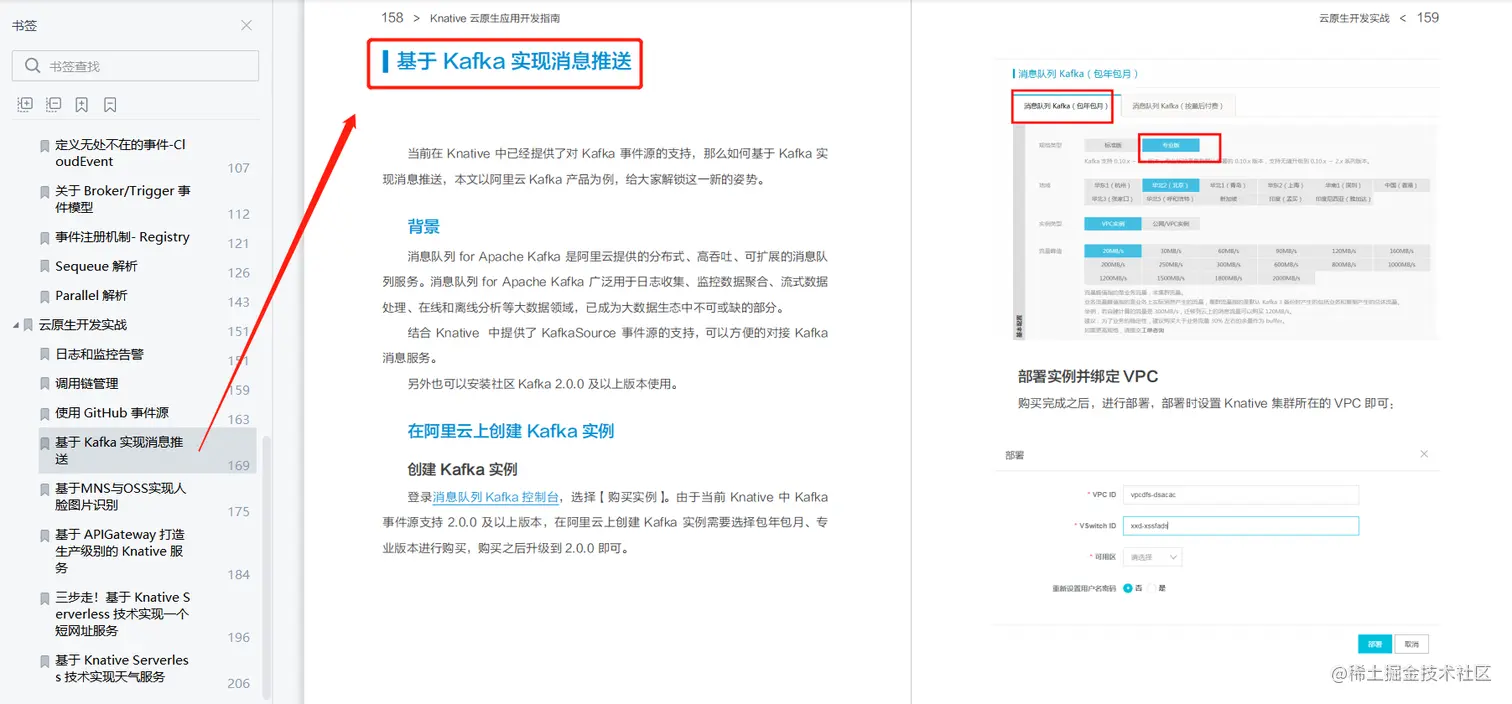Click page number 175 in bookmarks list
Image resolution: width=1512 pixels, height=704 pixels.
238,511
